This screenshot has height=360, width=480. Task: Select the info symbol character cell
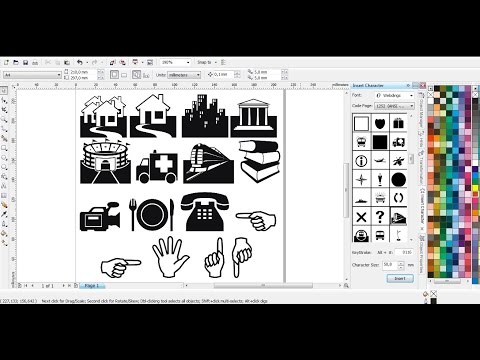(361, 161)
